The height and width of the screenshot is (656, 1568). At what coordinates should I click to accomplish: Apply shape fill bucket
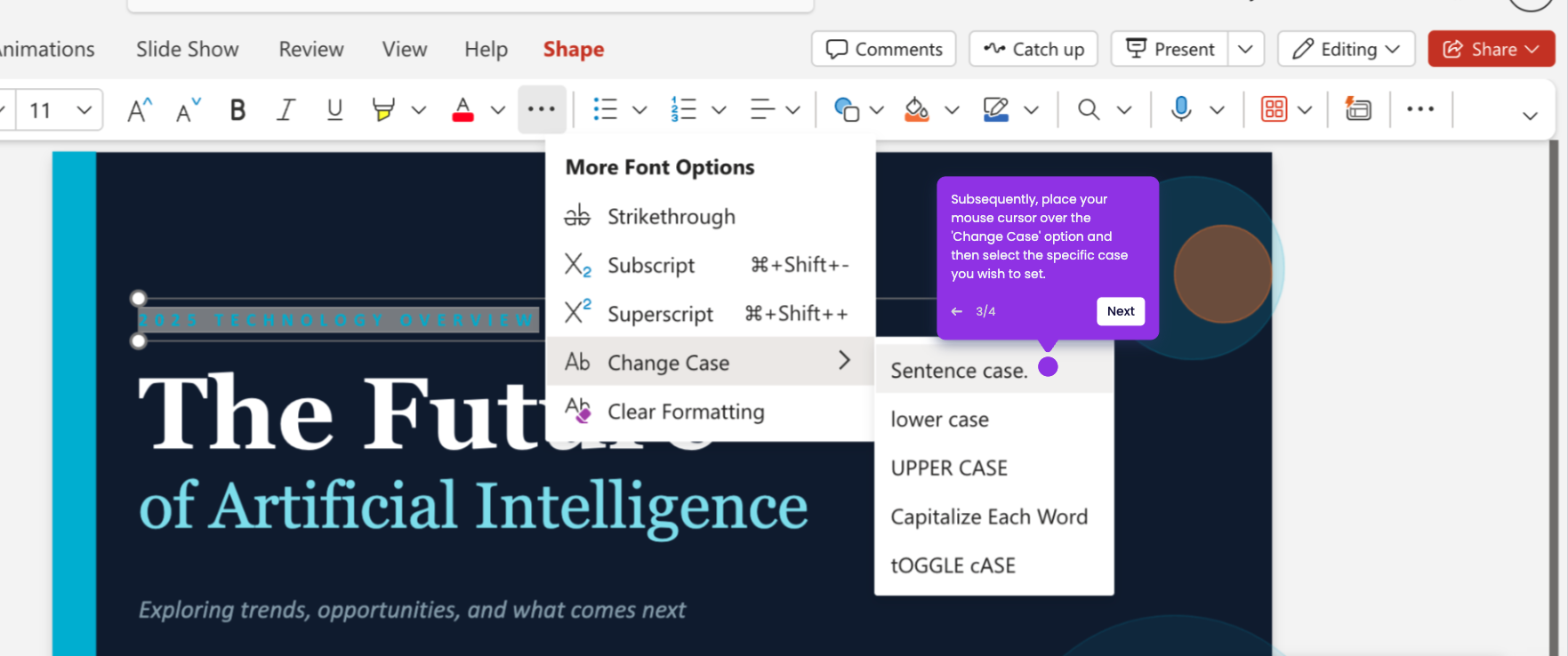[x=917, y=110]
